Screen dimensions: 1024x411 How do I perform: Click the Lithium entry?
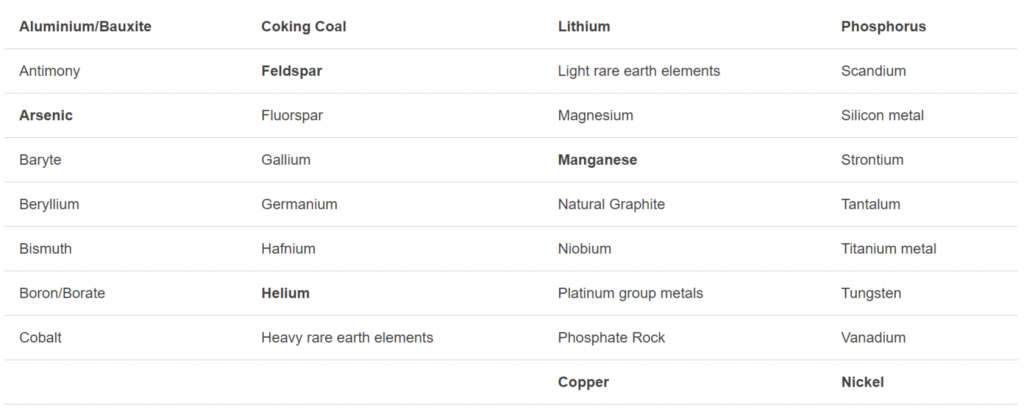(584, 27)
